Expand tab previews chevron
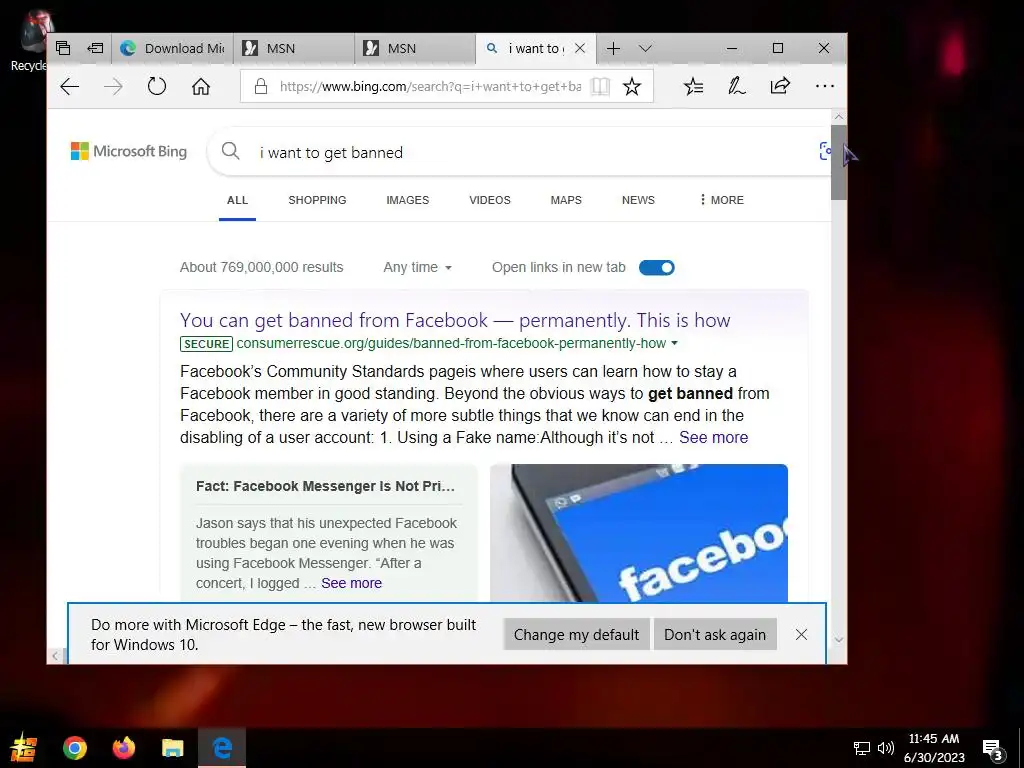The width and height of the screenshot is (1024, 768). (645, 48)
